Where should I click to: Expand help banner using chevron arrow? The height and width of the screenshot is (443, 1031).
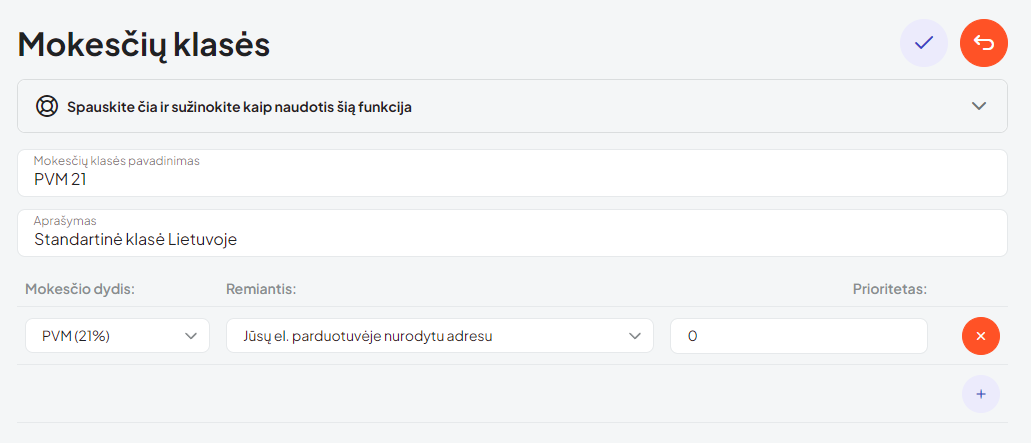[x=979, y=106]
